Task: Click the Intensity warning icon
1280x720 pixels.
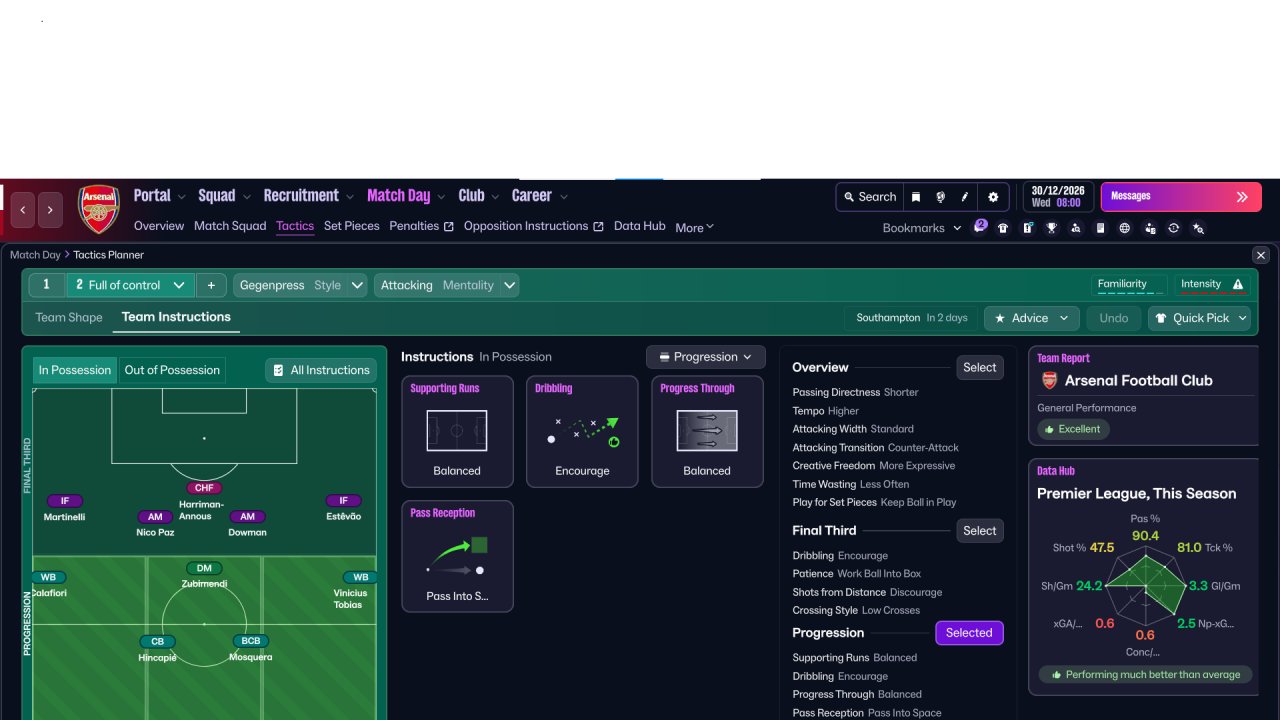Action: coord(1238,284)
